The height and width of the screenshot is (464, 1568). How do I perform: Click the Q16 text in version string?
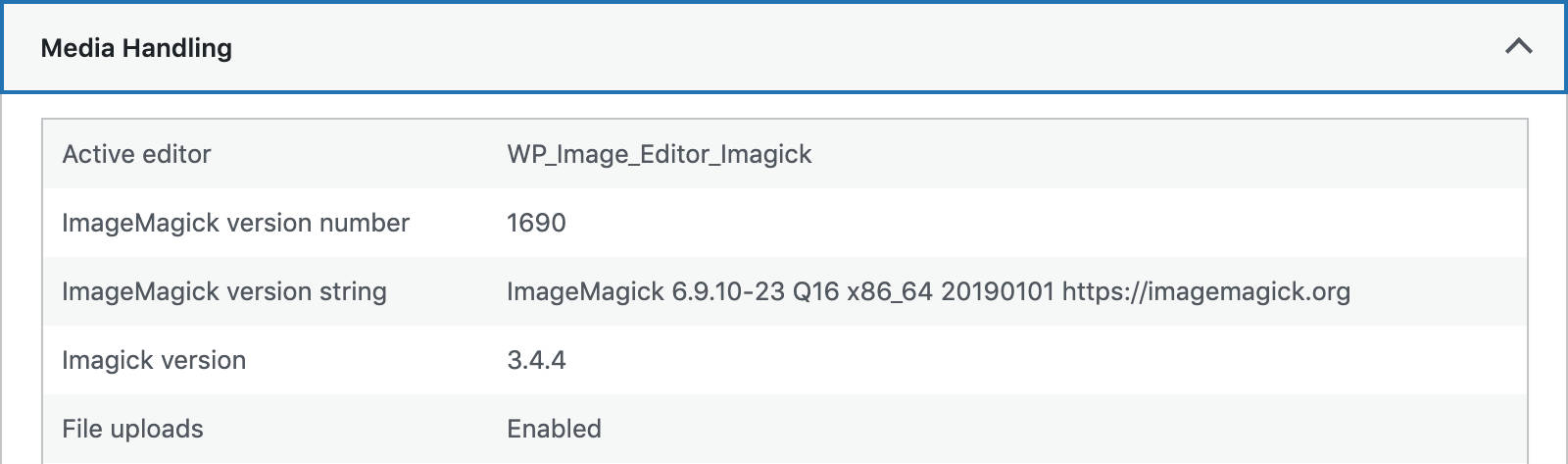coord(815,291)
